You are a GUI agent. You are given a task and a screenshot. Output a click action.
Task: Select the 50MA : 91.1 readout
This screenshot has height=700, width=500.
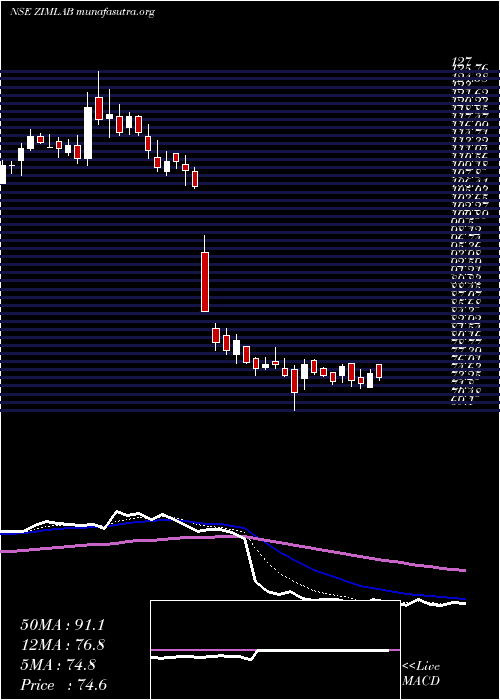[62, 625]
